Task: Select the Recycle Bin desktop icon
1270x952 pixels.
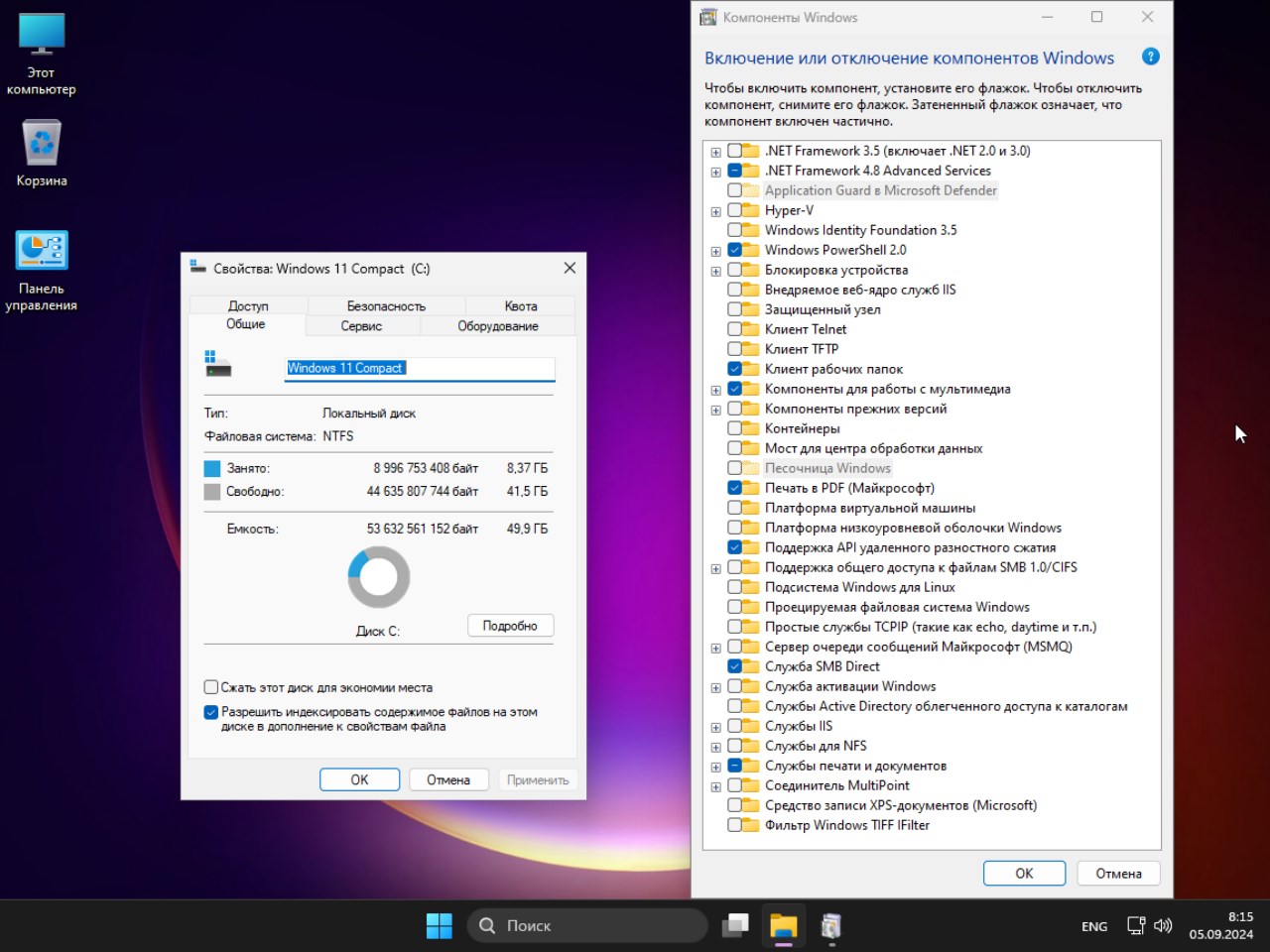Action: click(x=41, y=155)
